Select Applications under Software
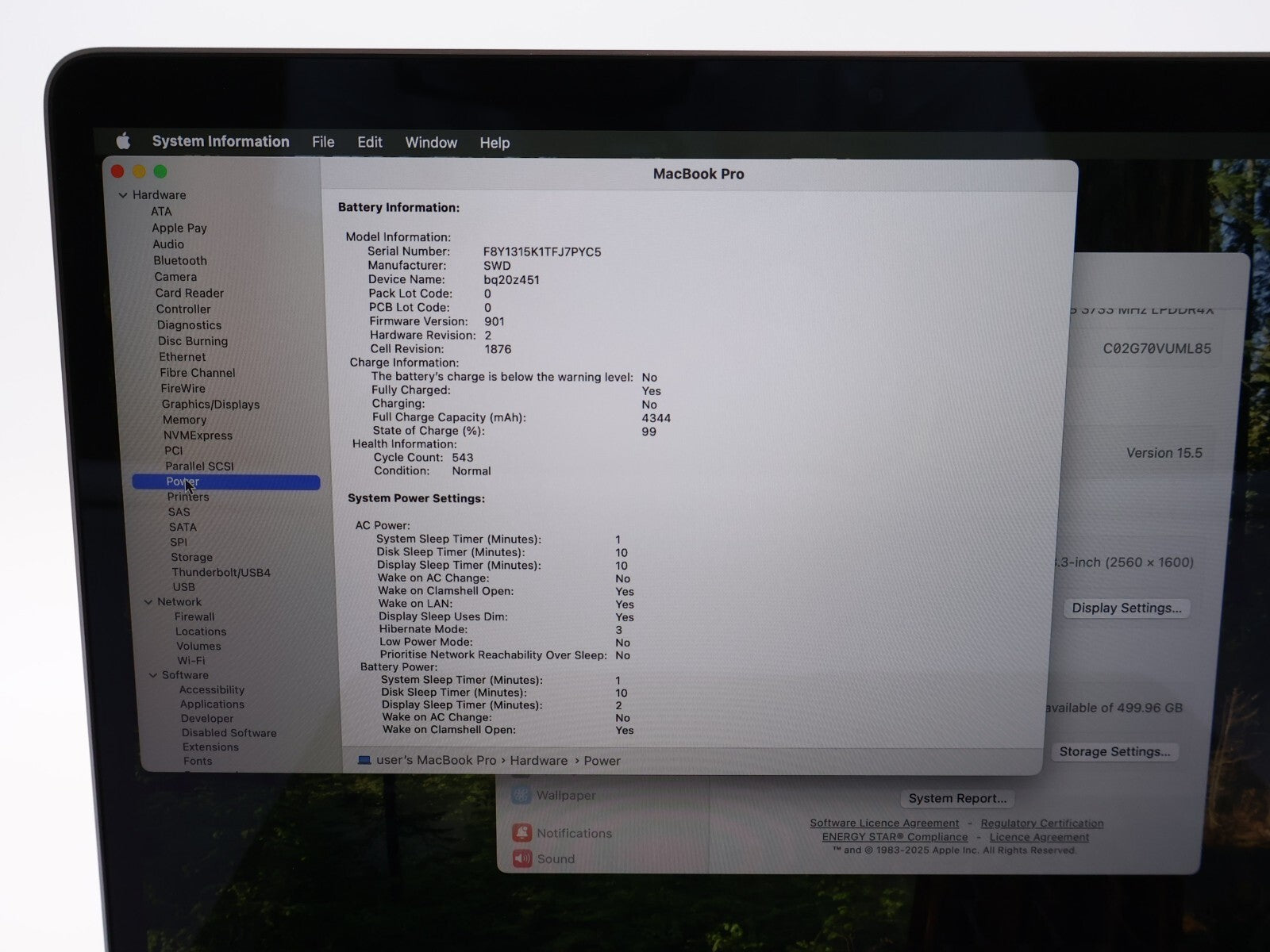This screenshot has height=952, width=1270. coord(212,704)
